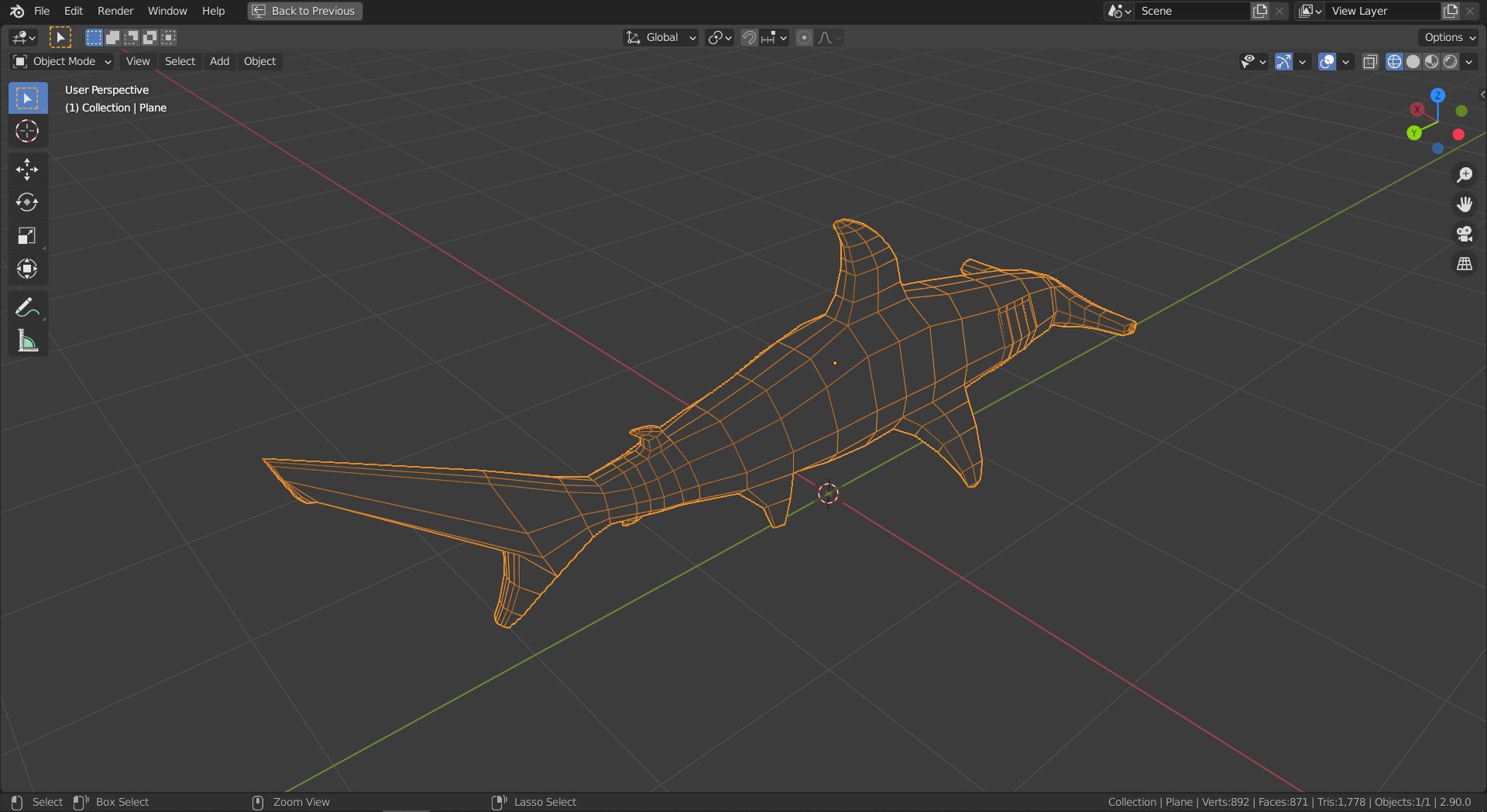
Task: Open the Object Mode dropdown
Action: (x=63, y=61)
